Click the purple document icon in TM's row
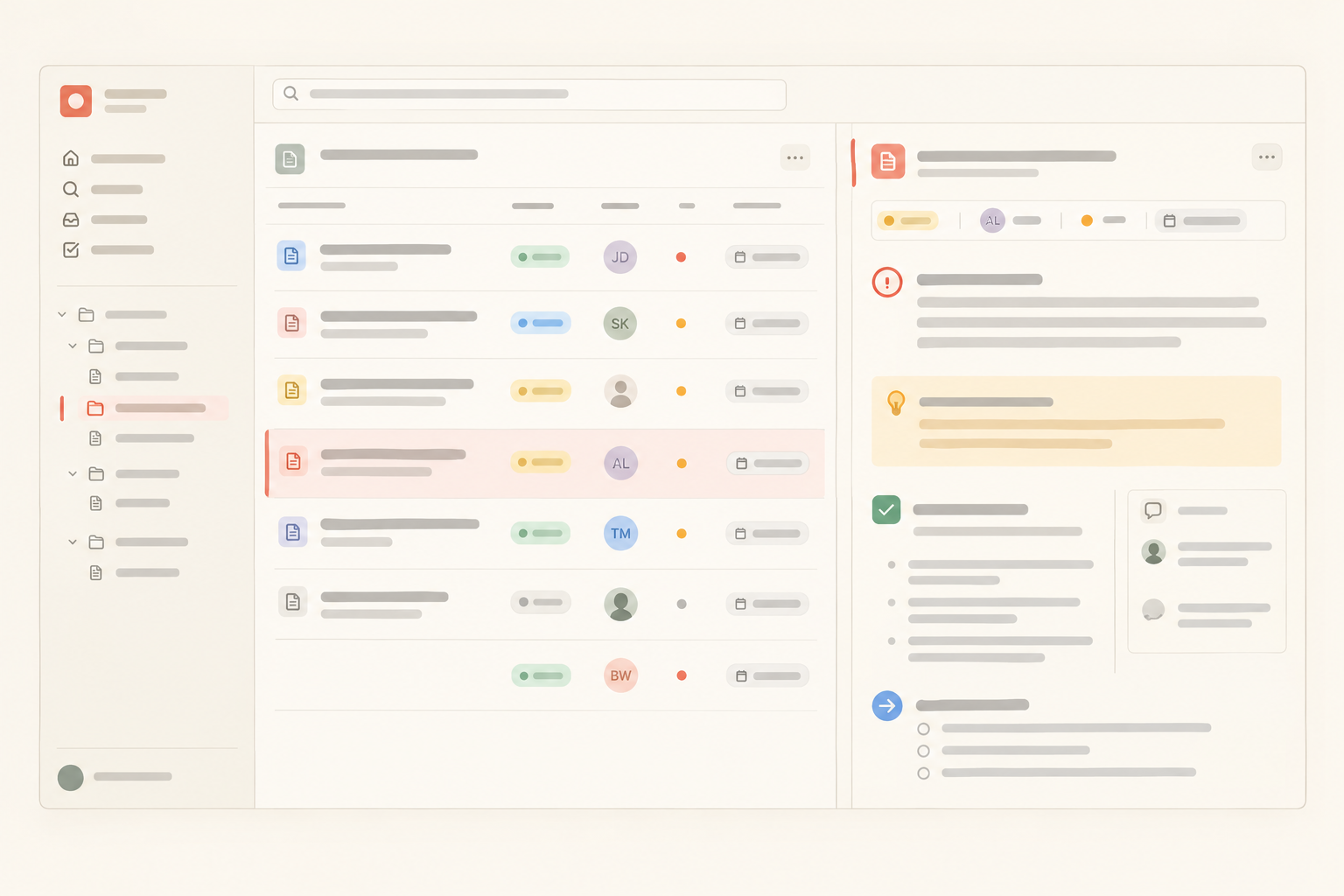This screenshot has width=1344, height=896. (x=293, y=532)
